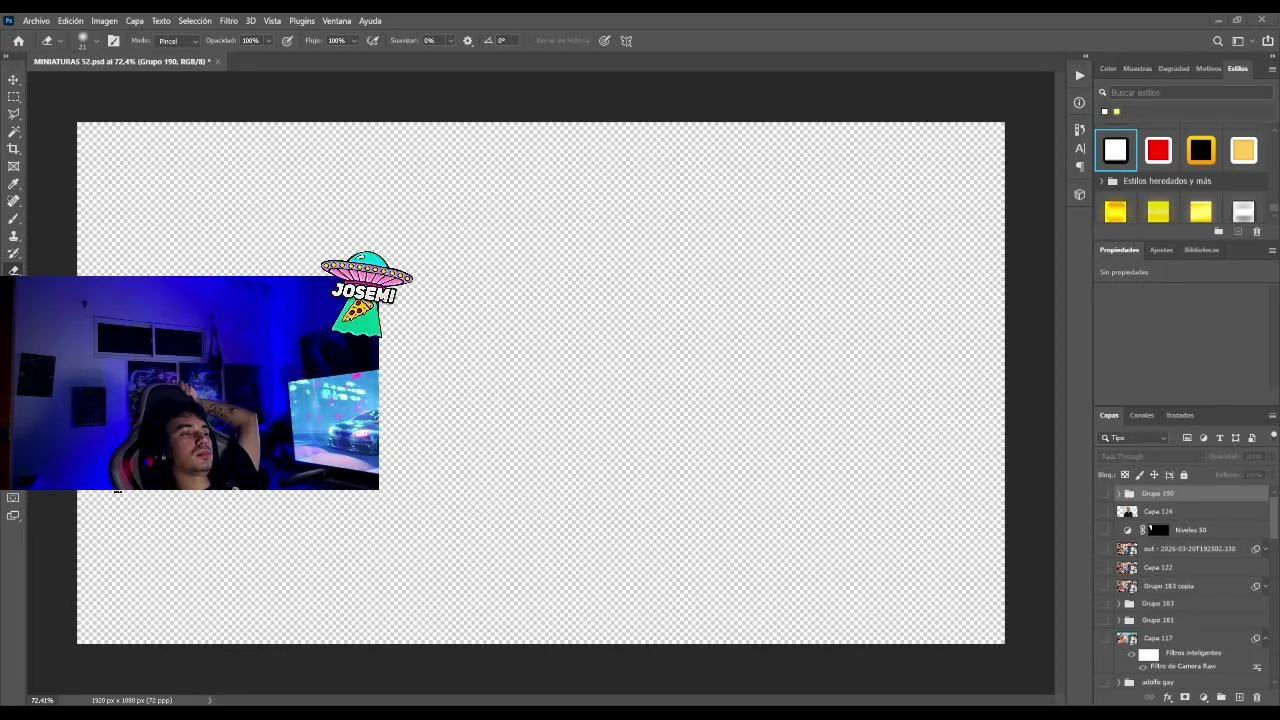
Task: Select the Crop tool
Action: coord(14,149)
